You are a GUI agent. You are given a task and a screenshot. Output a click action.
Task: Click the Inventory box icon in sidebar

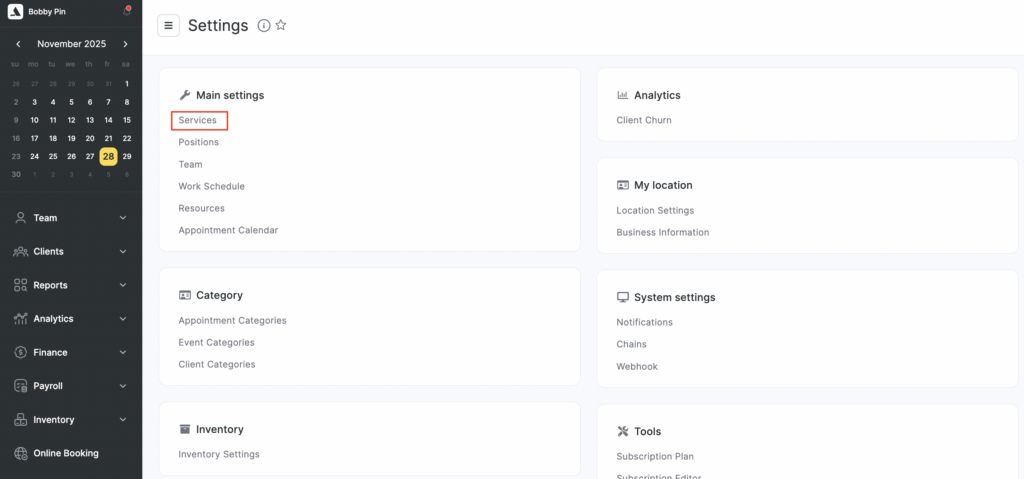pos(20,420)
